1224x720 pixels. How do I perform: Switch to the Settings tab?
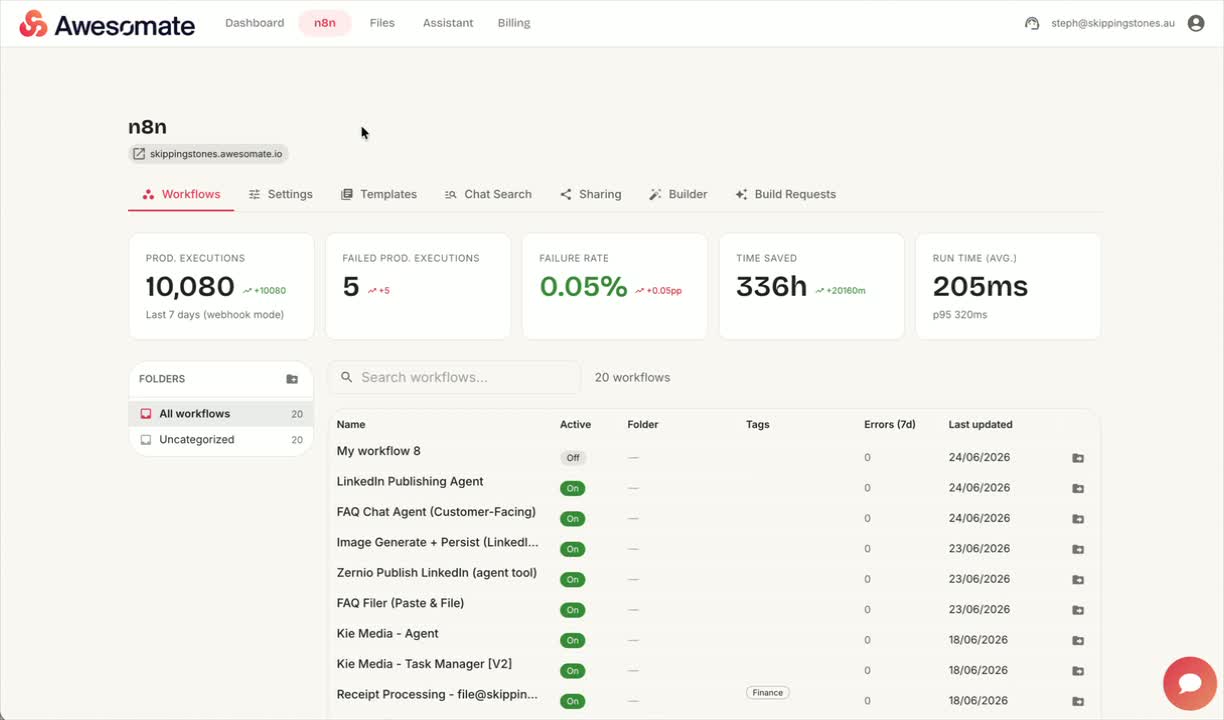pyautogui.click(x=281, y=194)
